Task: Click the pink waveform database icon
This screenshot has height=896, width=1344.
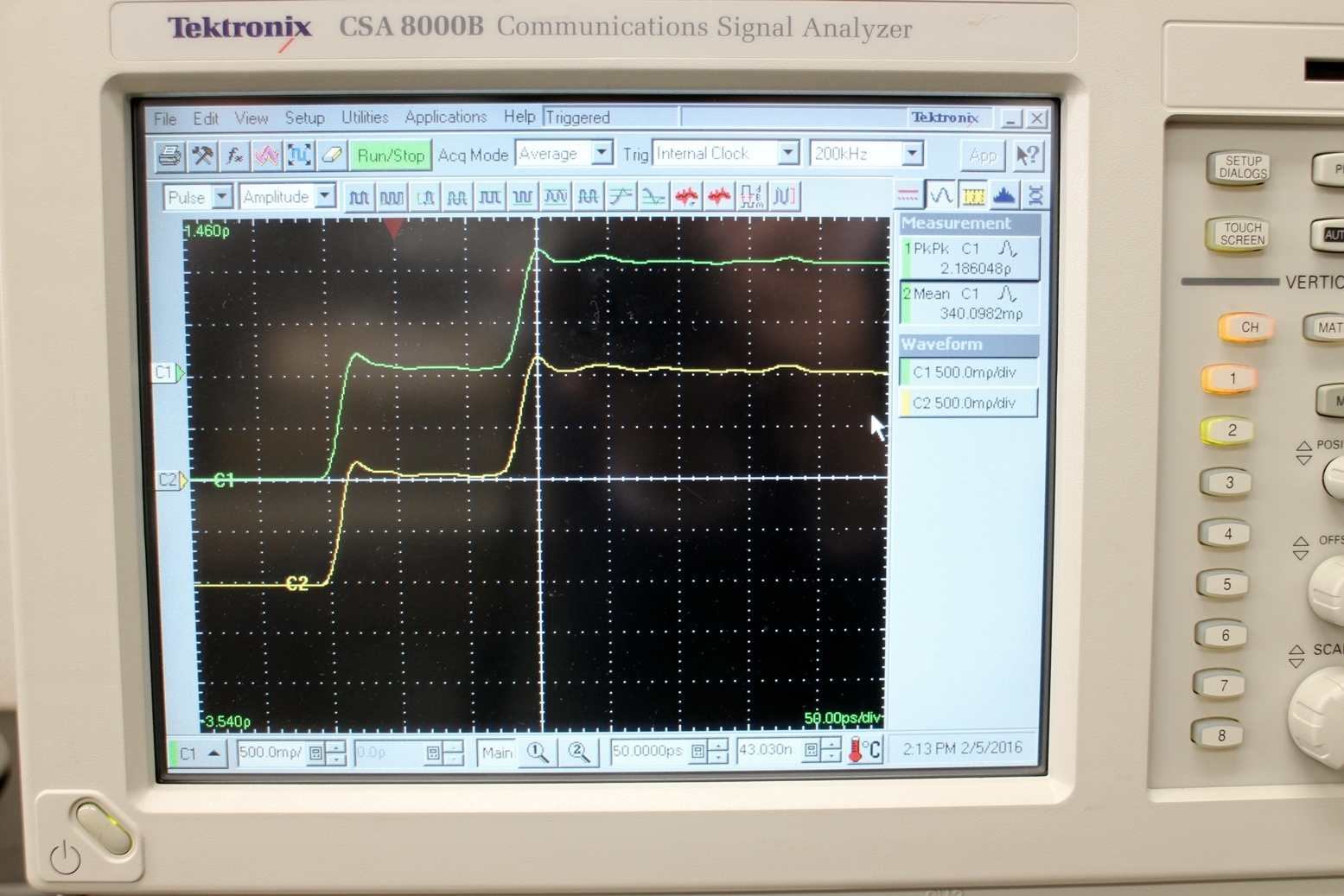Action: [266, 156]
